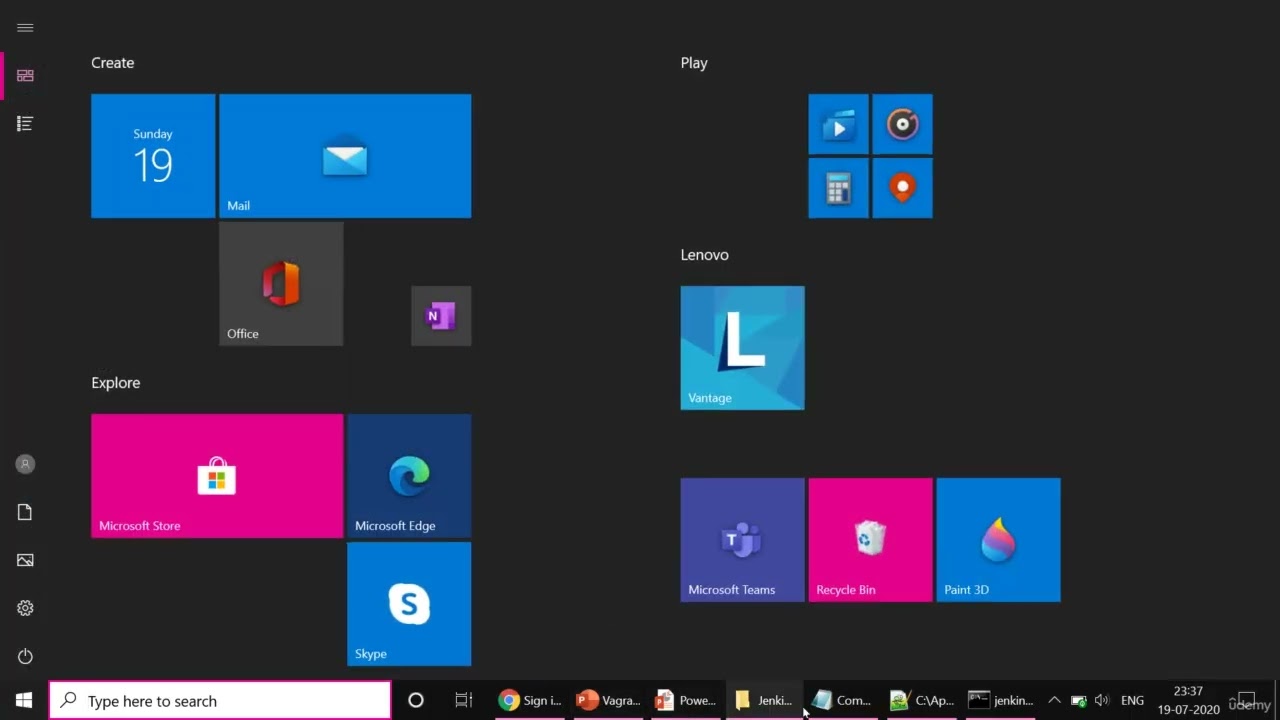This screenshot has height=720, width=1280.
Task: Select the 'Play' group header
Action: pyautogui.click(x=694, y=63)
